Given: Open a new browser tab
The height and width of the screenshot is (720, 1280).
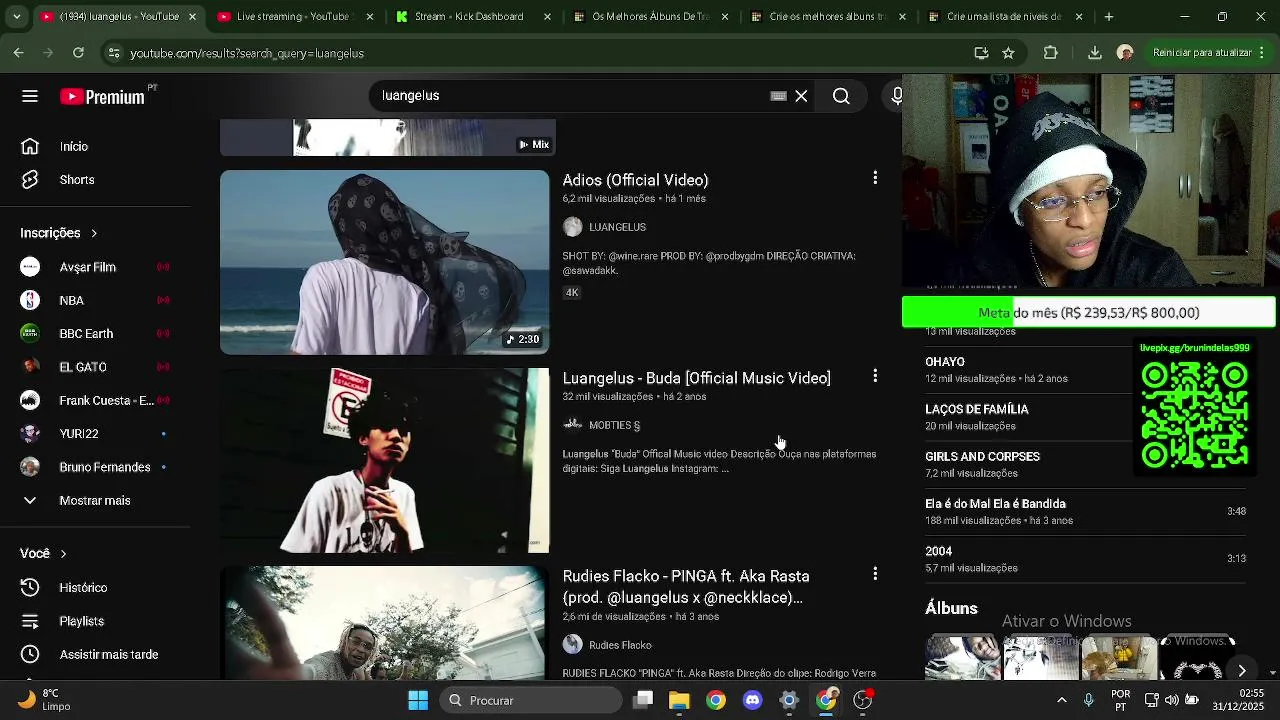Looking at the screenshot, I should pos(1108,17).
